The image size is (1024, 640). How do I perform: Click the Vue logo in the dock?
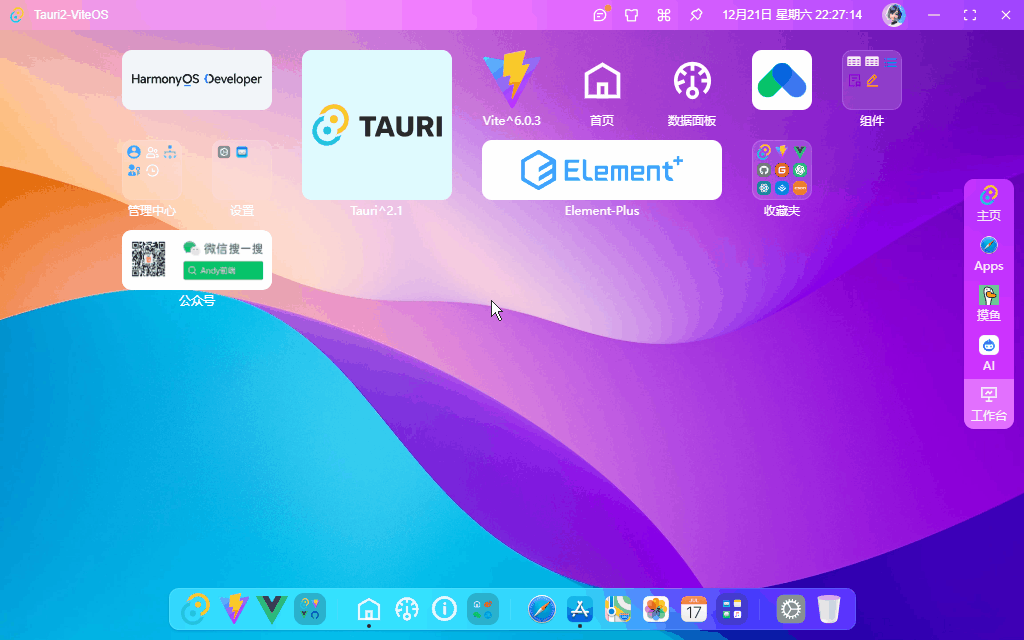point(272,609)
